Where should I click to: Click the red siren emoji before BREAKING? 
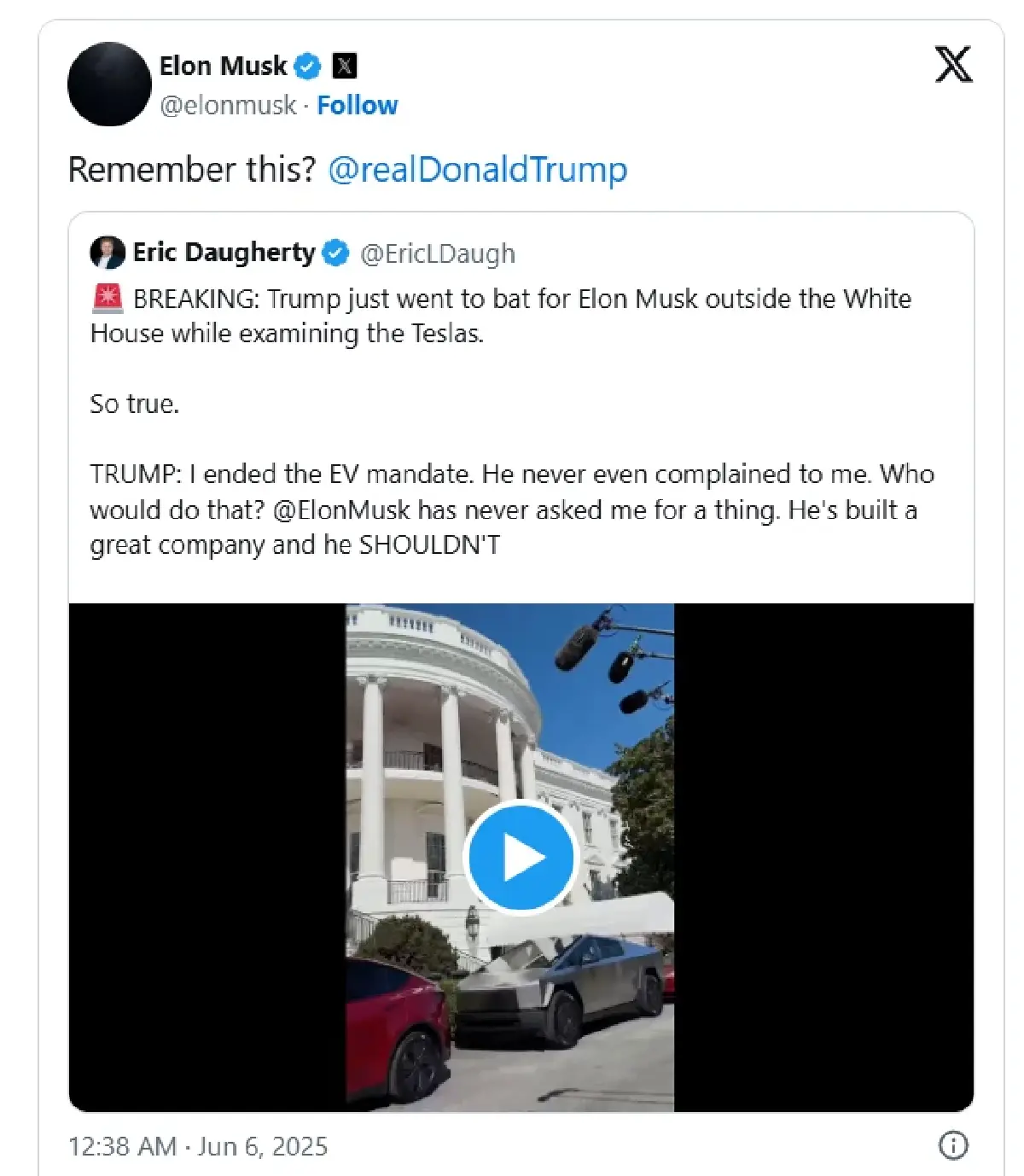[108, 299]
